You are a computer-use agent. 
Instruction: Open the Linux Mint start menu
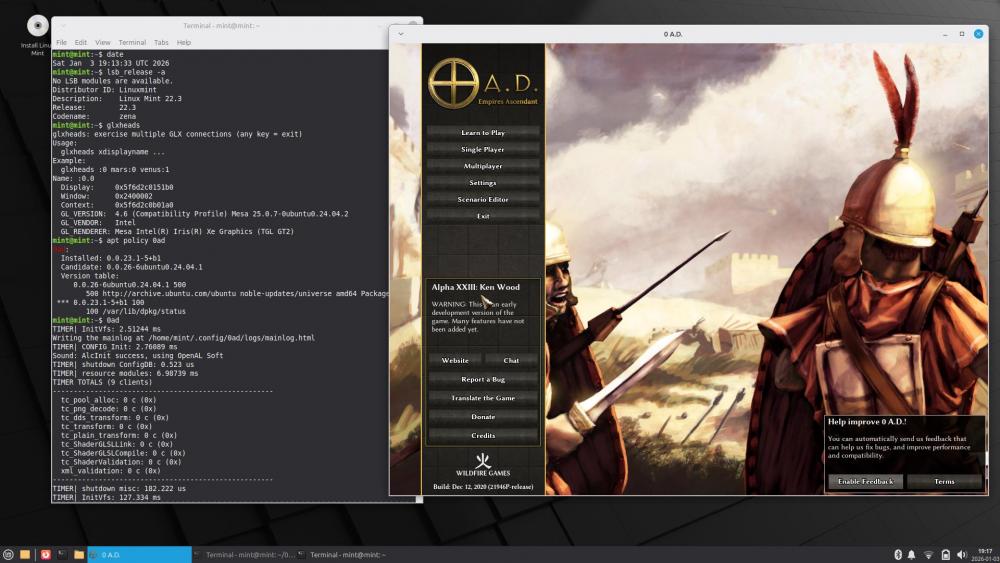[x=9, y=554]
